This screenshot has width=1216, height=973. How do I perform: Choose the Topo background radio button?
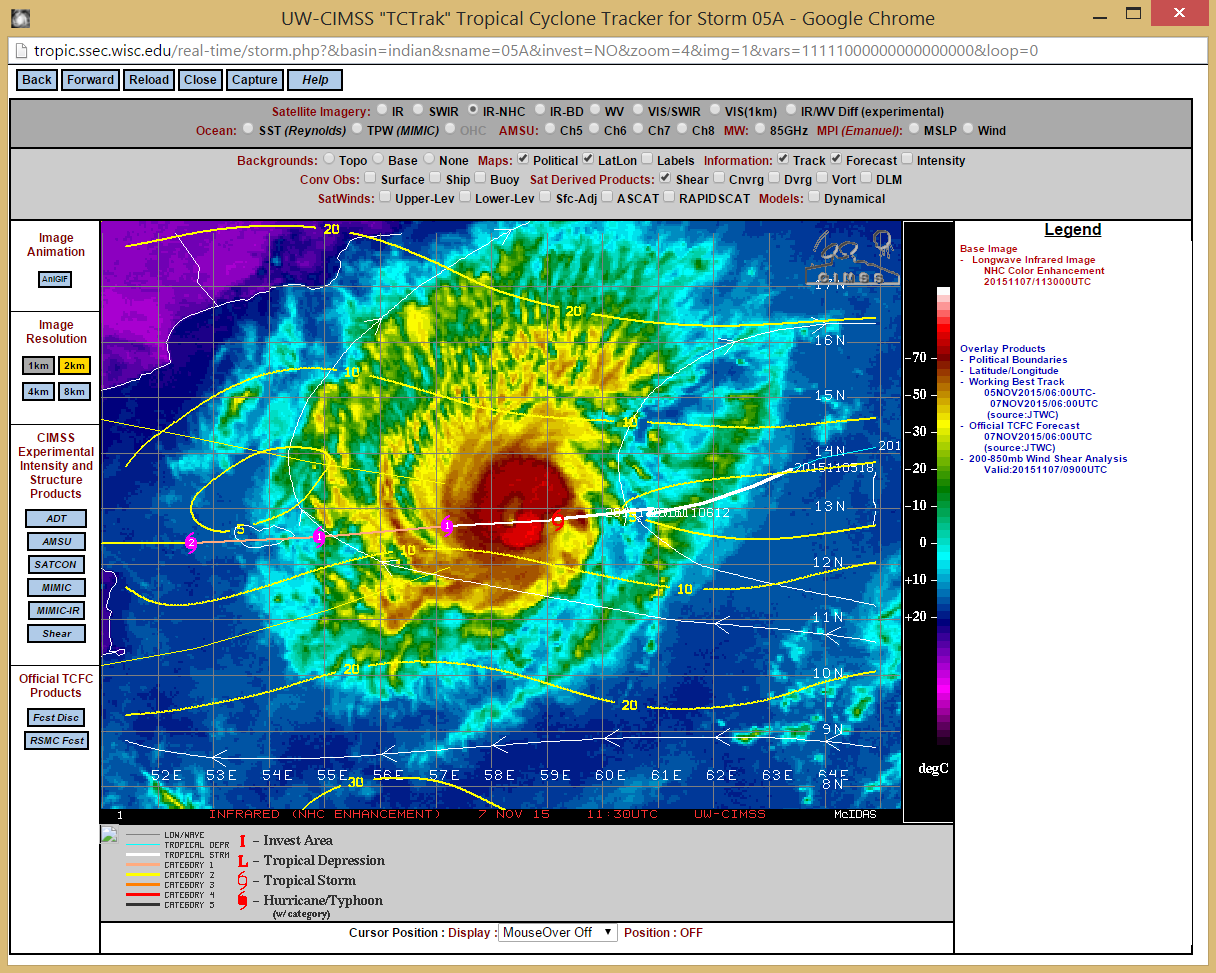tap(329, 160)
